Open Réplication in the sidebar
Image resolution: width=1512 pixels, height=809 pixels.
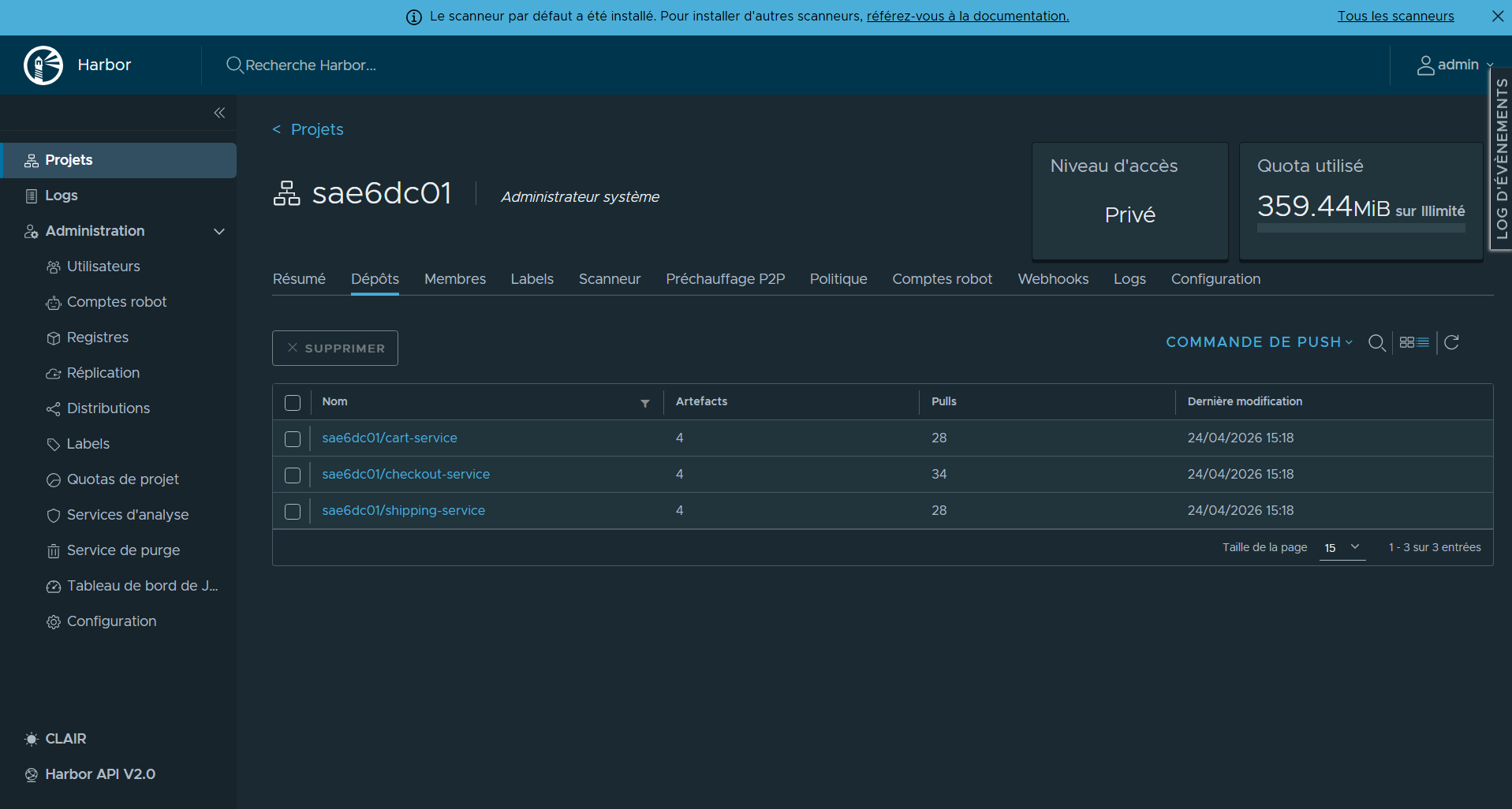103,373
